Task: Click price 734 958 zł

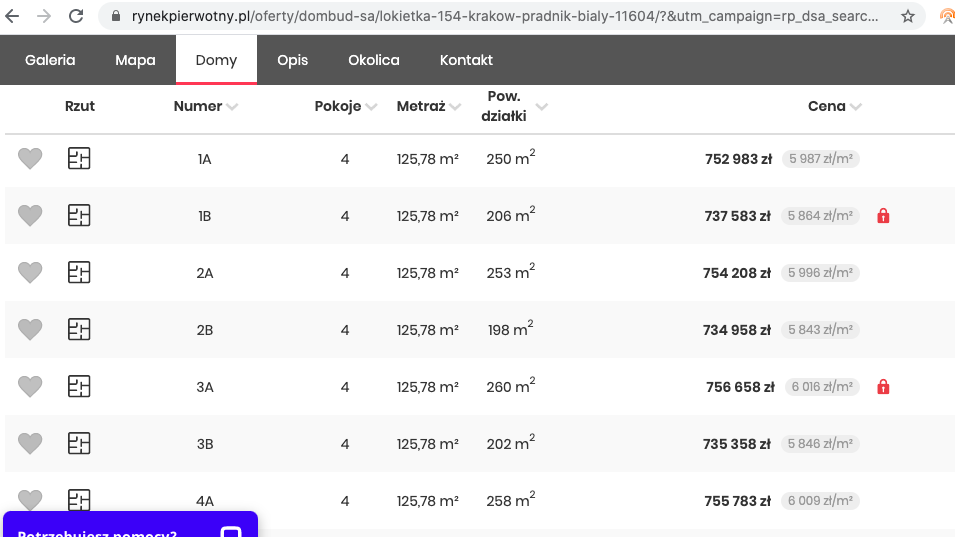Action: click(x=737, y=330)
